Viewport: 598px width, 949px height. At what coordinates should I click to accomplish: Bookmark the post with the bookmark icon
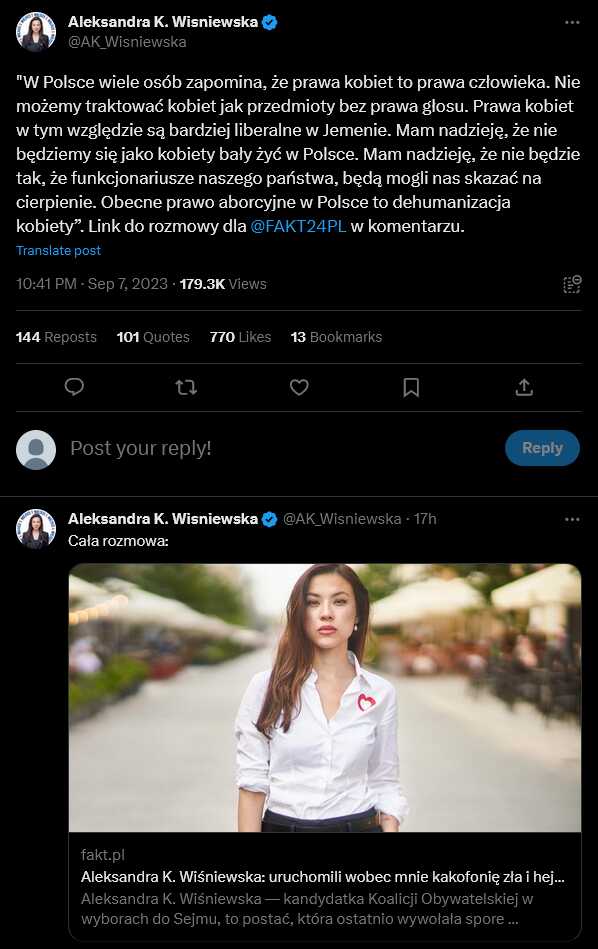click(411, 387)
